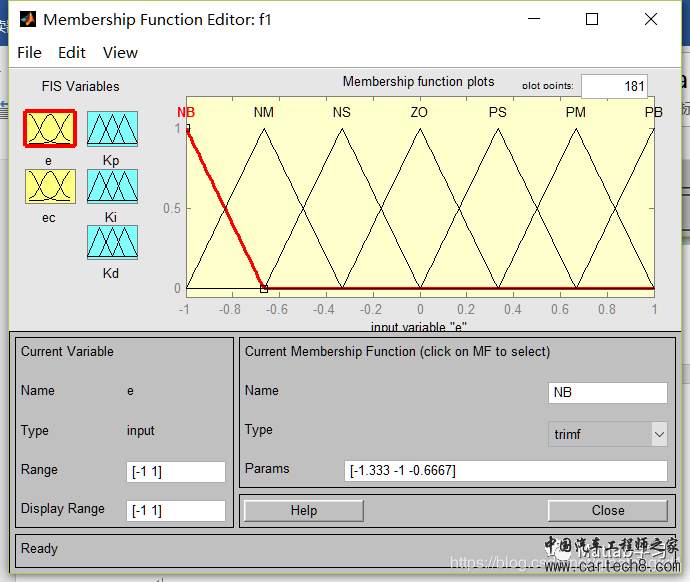Select the output variable Kp icon

pyautogui.click(x=112, y=128)
